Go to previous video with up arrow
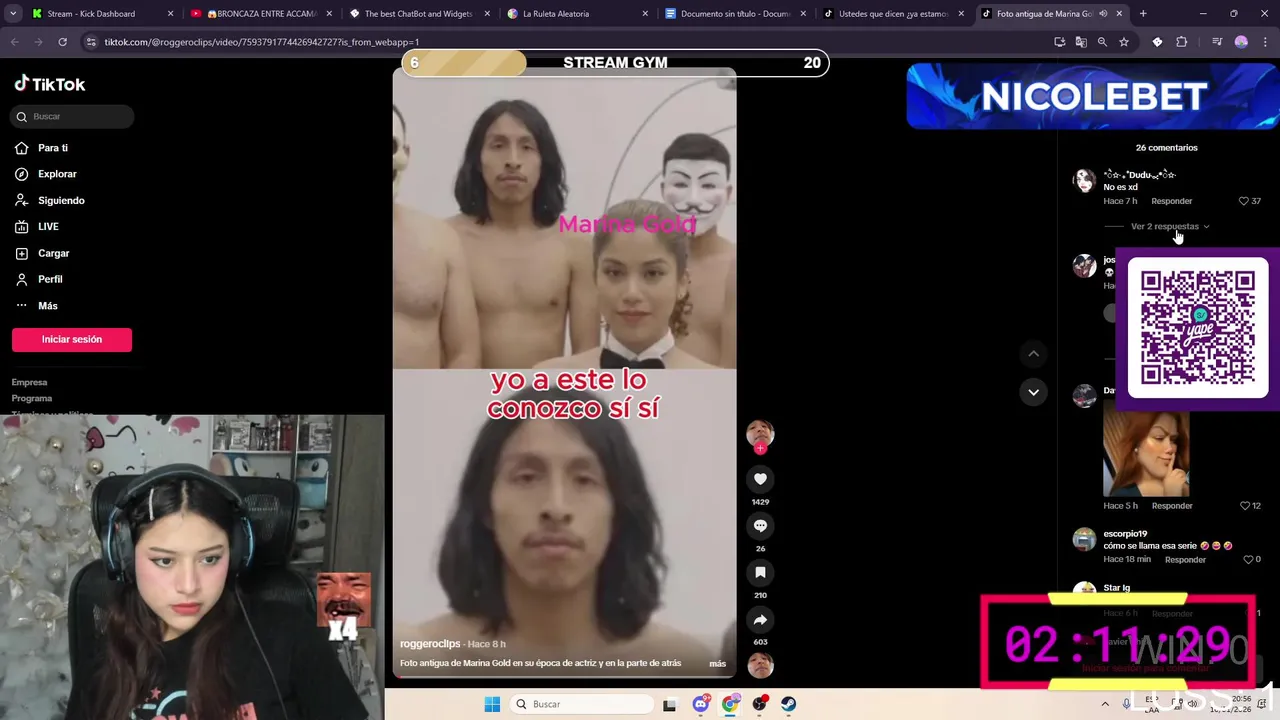This screenshot has height=720, width=1280. [x=1033, y=353]
